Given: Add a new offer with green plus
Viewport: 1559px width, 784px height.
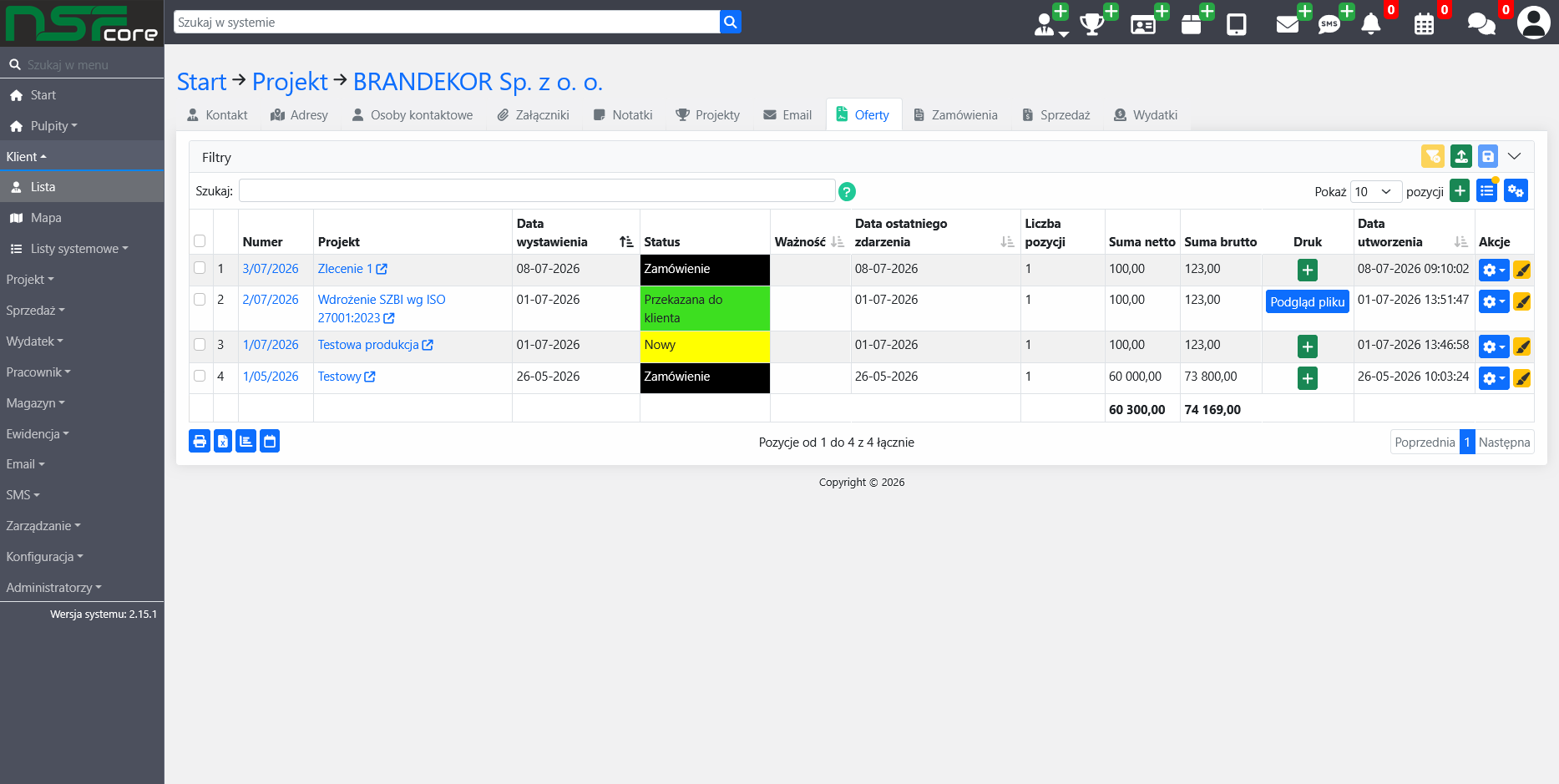Looking at the screenshot, I should 1460,191.
